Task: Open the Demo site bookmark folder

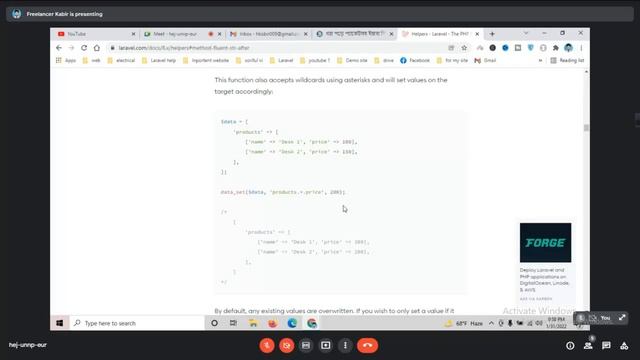Action: pos(352,60)
